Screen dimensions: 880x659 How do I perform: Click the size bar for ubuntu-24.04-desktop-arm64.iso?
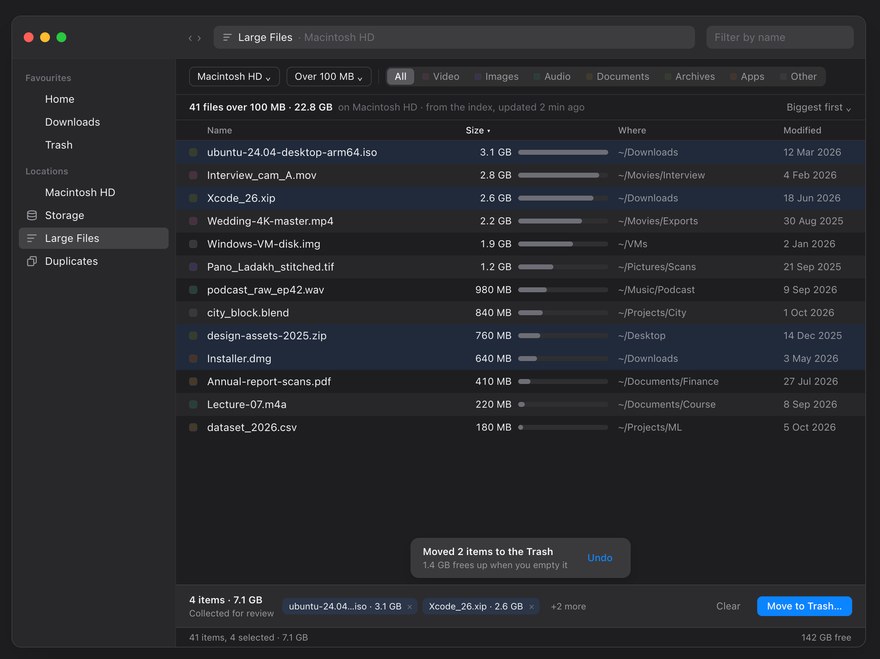pos(563,152)
